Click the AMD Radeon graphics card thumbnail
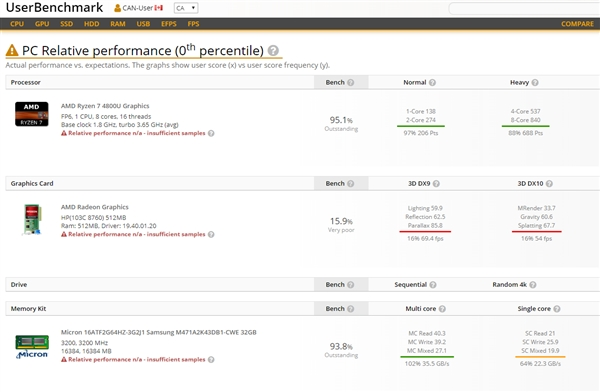Screen dimensions: 600x392 32,219
